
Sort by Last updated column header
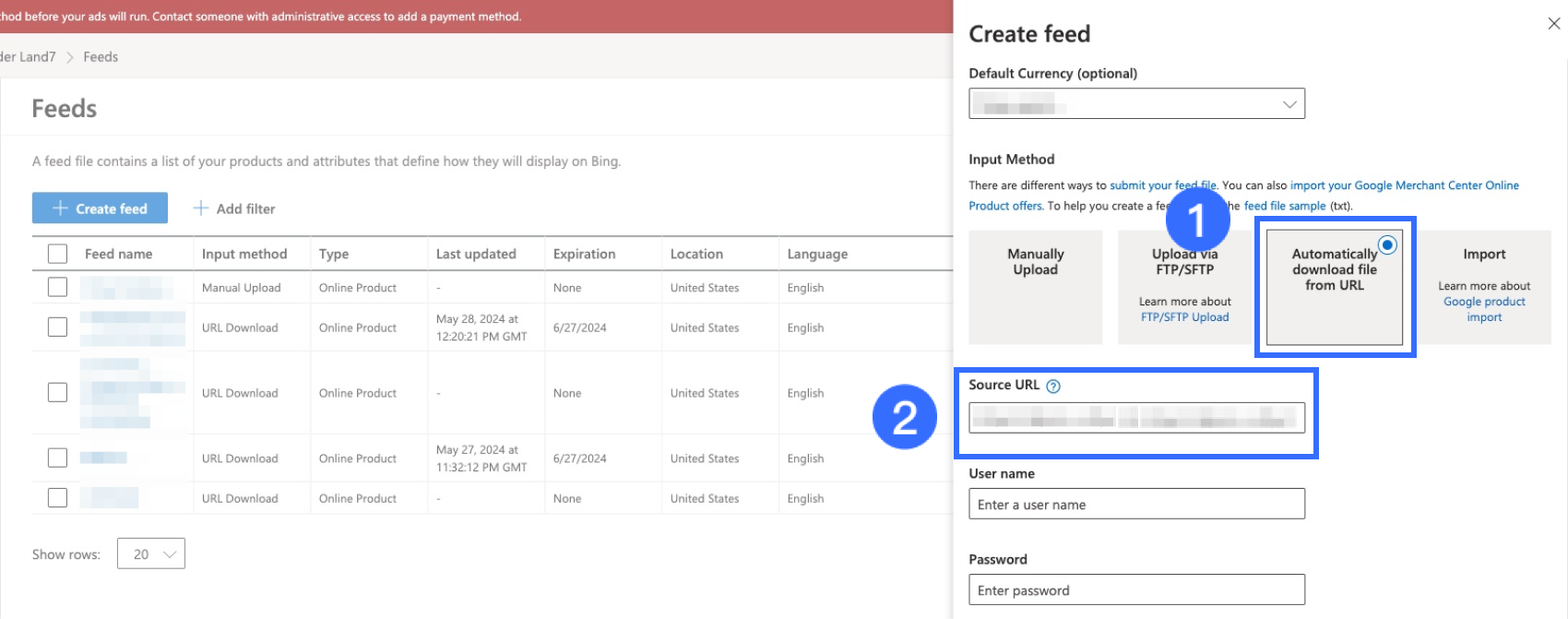coord(476,254)
